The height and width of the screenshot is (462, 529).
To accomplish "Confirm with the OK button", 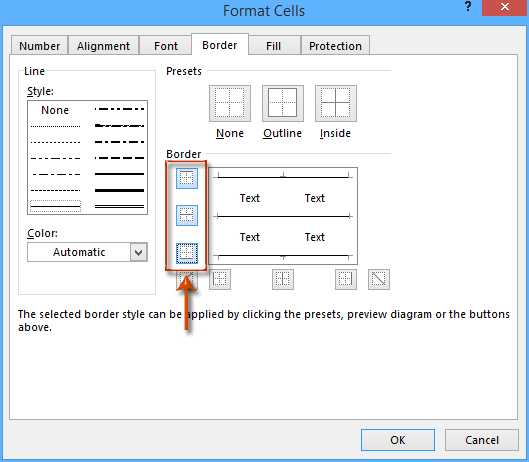I will coord(398,440).
